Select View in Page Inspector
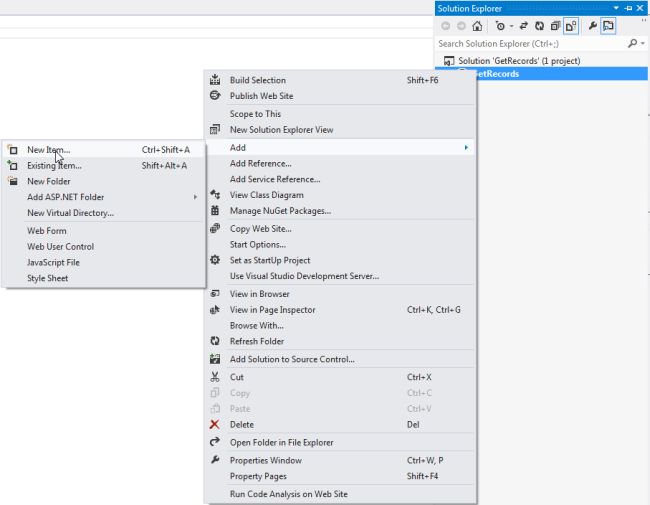650x505 pixels. tap(340, 310)
